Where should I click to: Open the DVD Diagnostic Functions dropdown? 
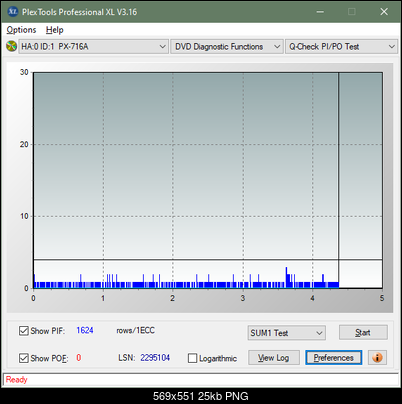coord(227,46)
